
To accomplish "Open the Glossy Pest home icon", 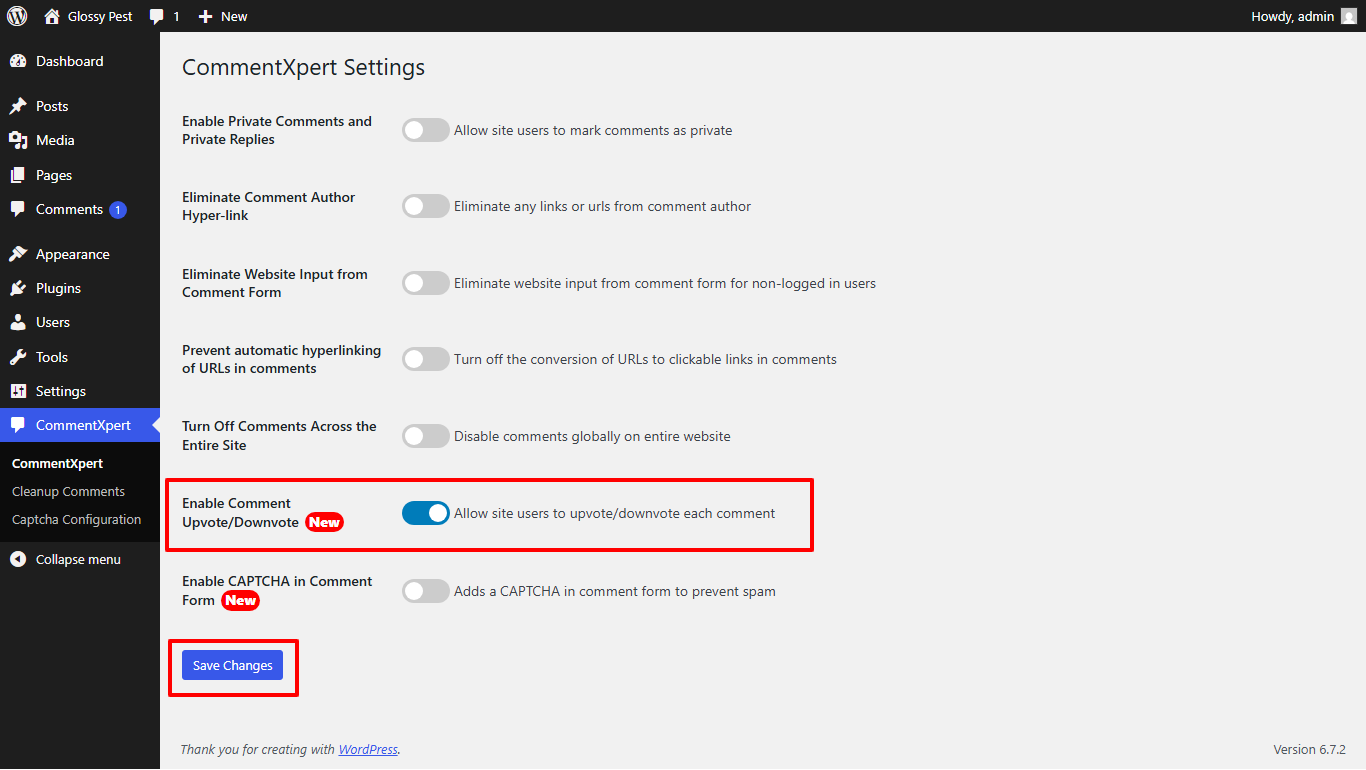I will coord(52,16).
